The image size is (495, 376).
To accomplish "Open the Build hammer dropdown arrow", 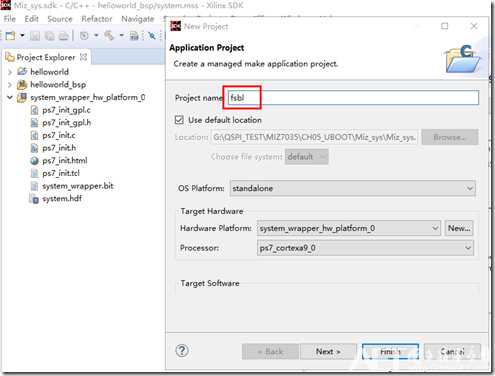I will [122, 35].
